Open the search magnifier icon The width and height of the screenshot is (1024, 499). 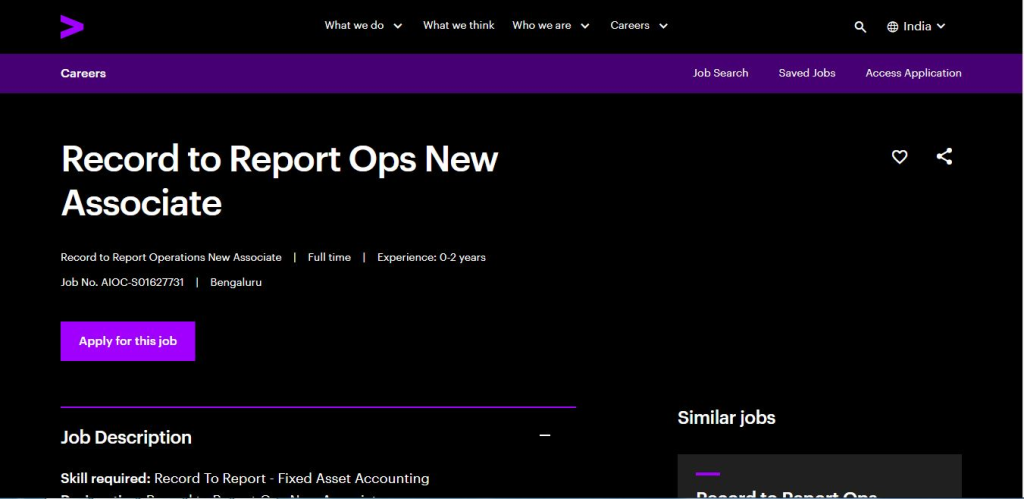point(860,27)
